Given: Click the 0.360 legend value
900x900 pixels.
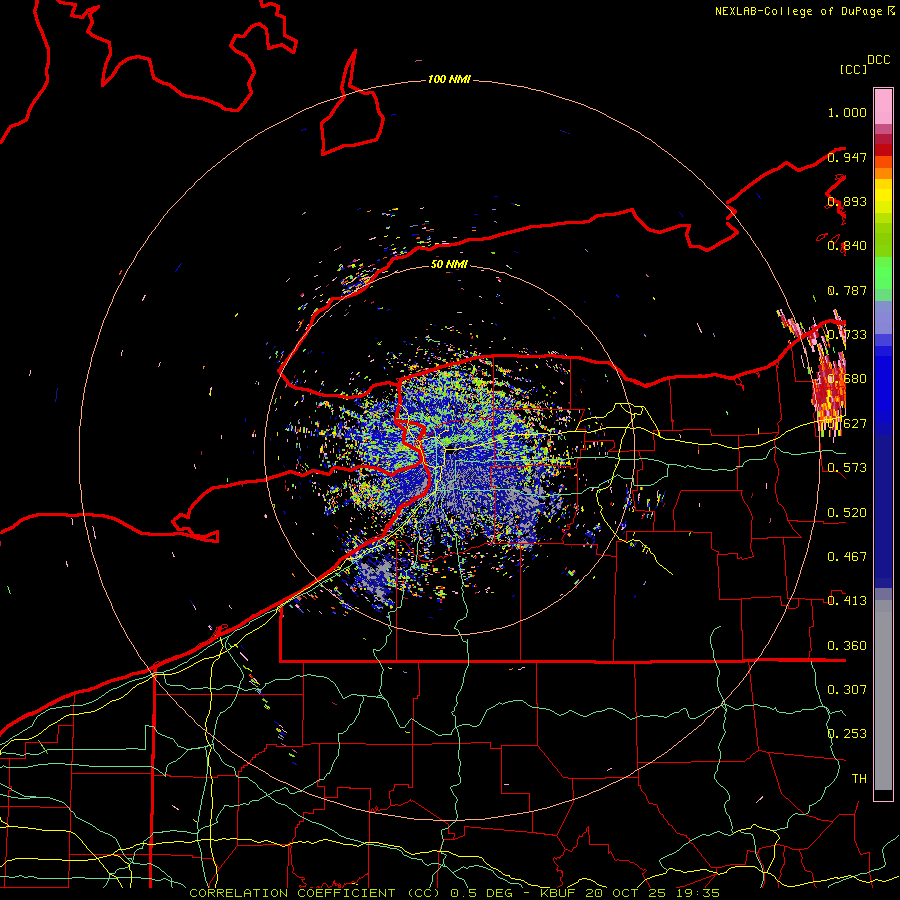Looking at the screenshot, I should click(847, 646).
